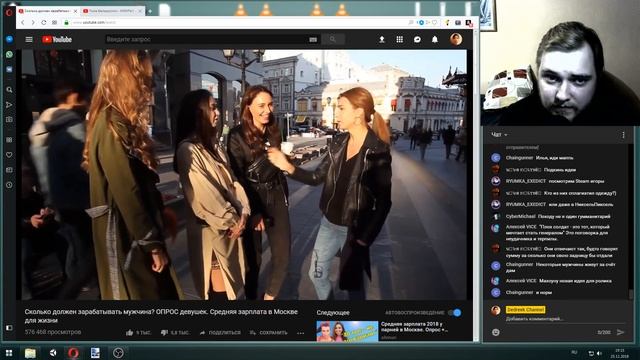
Task: Send the chat message arrow
Action: click(620, 332)
